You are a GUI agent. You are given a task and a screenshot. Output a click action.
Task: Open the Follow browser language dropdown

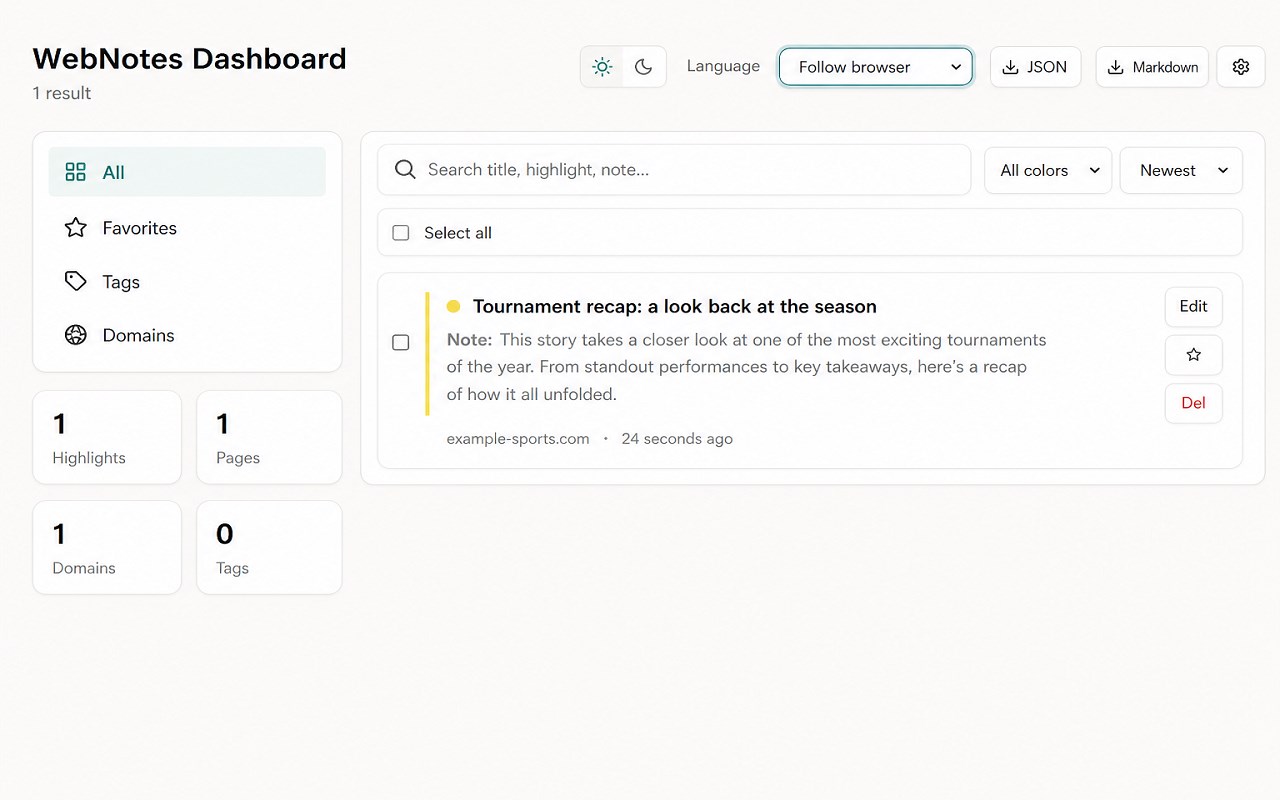pos(876,67)
